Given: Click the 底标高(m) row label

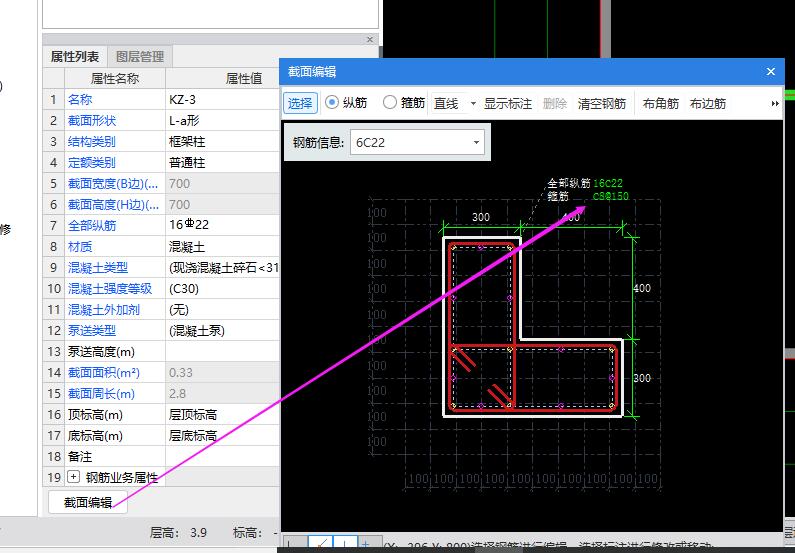Looking at the screenshot, I should click(95, 436).
